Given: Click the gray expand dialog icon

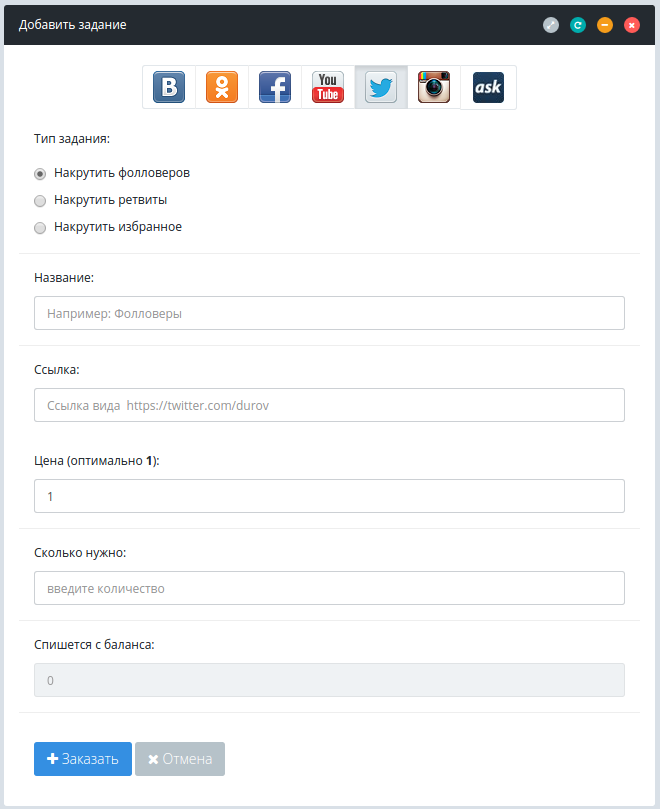Looking at the screenshot, I should (x=551, y=25).
